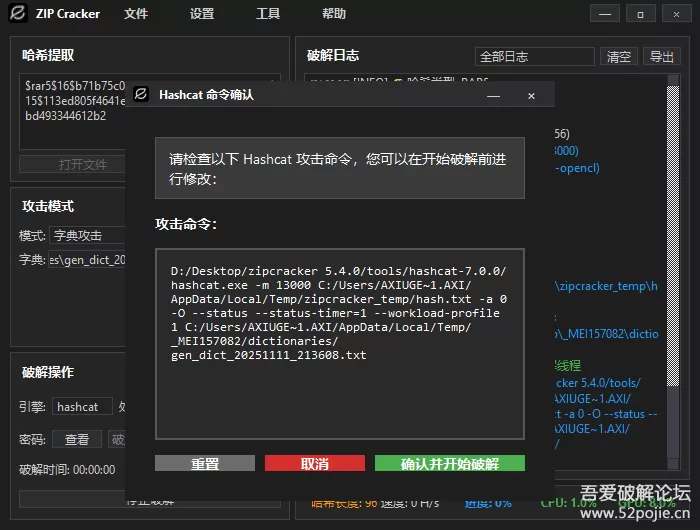Click the 打开文件 button
Image resolution: width=700 pixels, height=530 pixels.
72,165
